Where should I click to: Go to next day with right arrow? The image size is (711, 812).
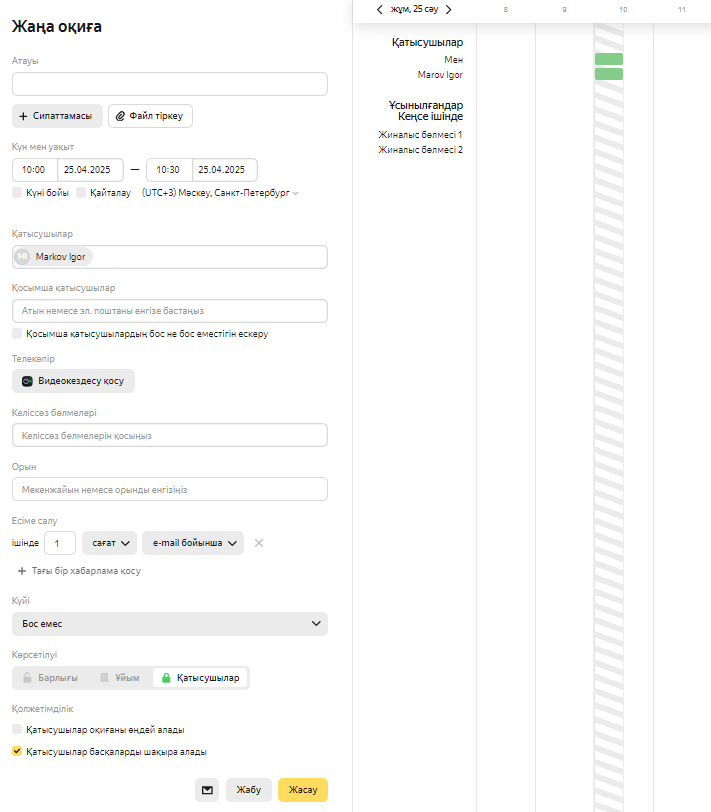pyautogui.click(x=448, y=9)
